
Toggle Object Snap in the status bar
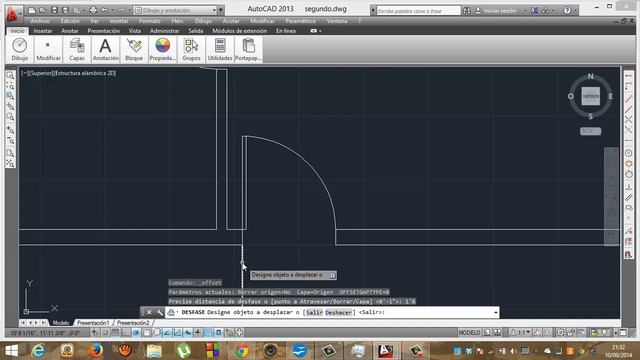[147, 333]
